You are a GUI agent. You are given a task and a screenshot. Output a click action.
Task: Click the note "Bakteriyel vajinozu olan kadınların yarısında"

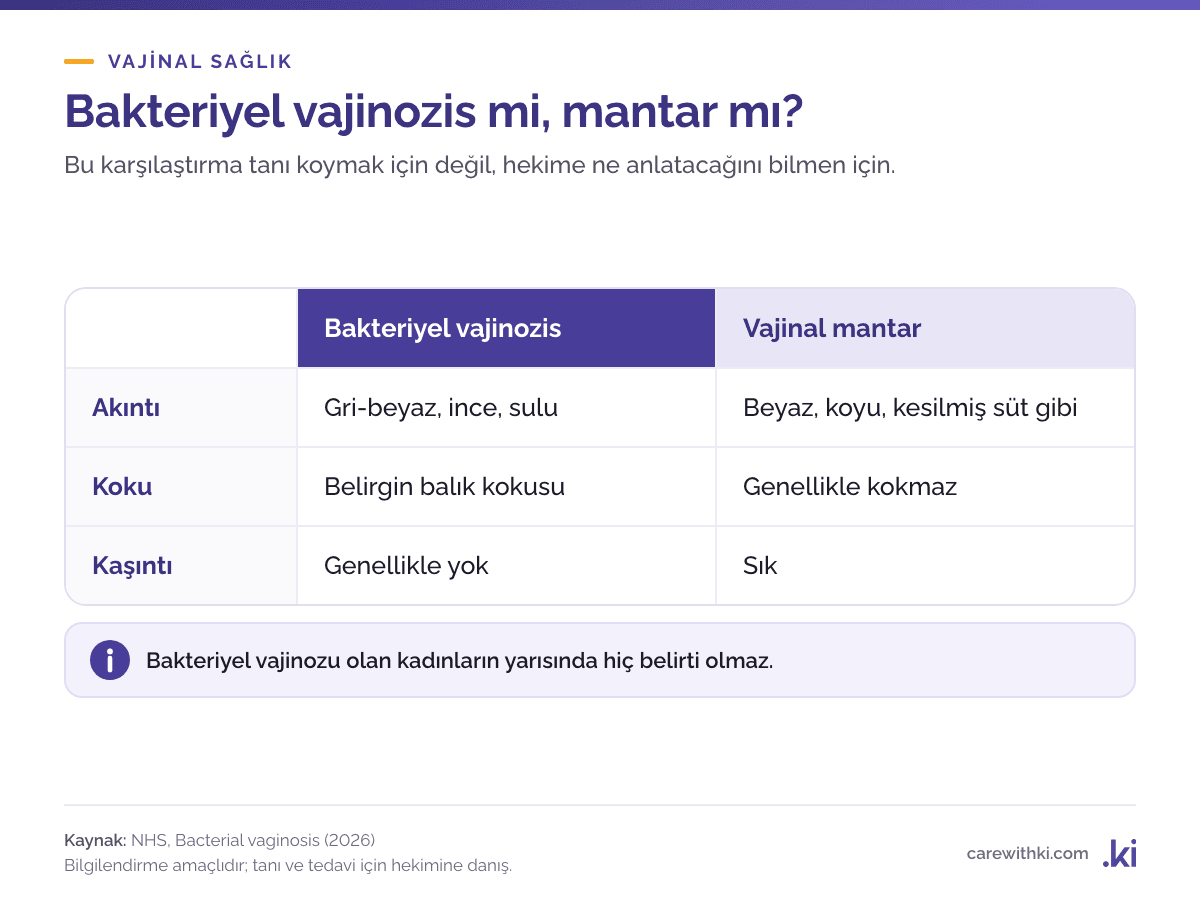click(x=459, y=661)
